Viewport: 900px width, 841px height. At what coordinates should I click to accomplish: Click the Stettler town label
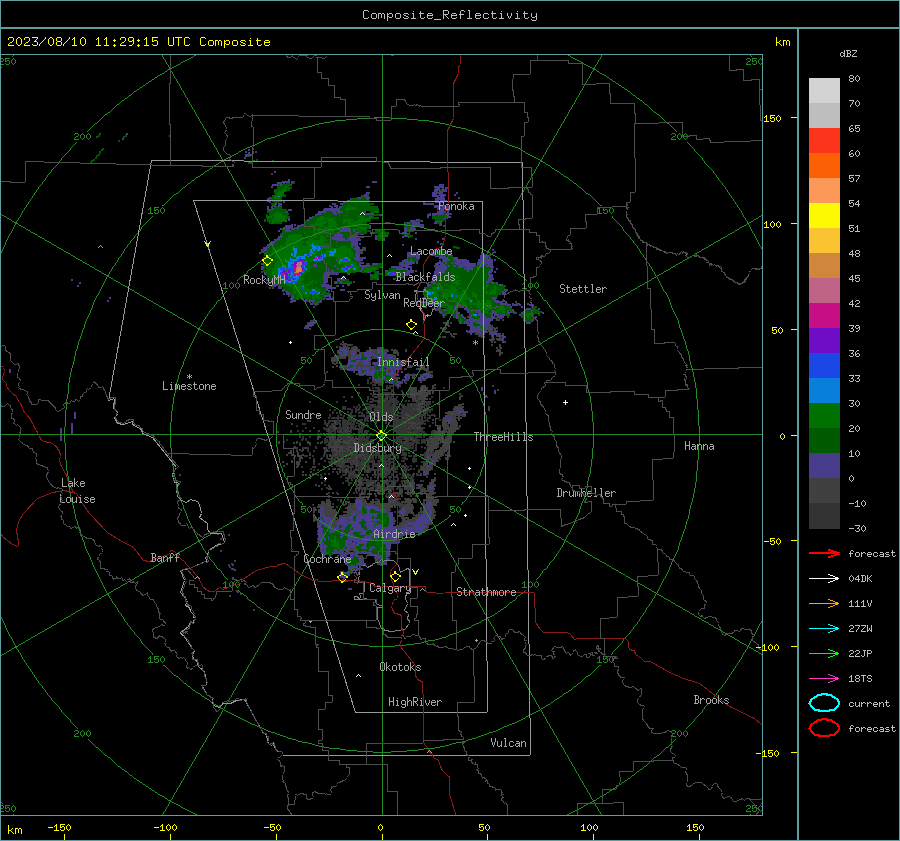coord(583,289)
